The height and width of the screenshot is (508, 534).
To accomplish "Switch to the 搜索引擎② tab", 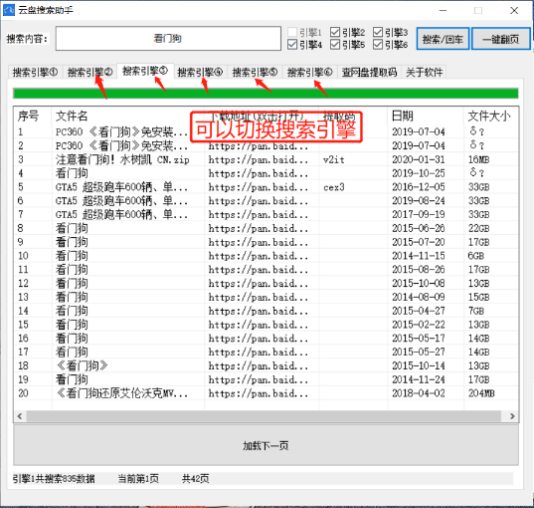I will coord(90,72).
